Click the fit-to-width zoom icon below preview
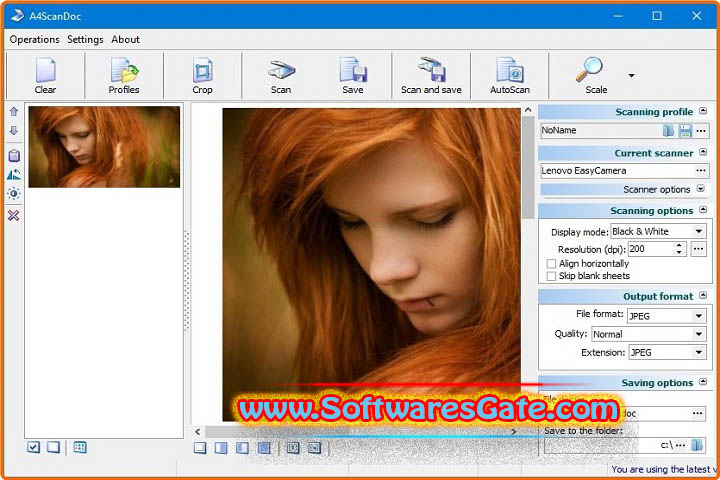 [x=315, y=448]
